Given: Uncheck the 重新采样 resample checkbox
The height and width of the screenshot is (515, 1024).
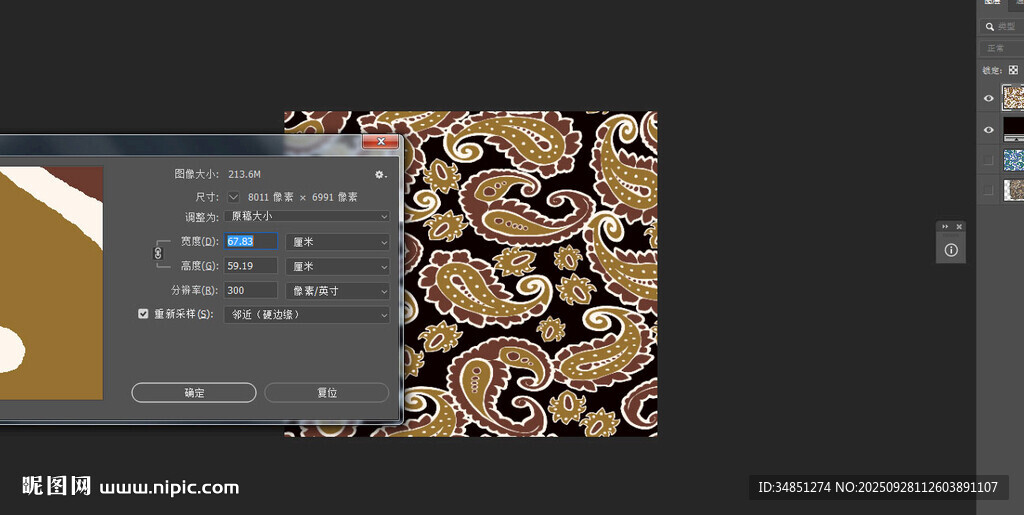Looking at the screenshot, I should coord(143,314).
